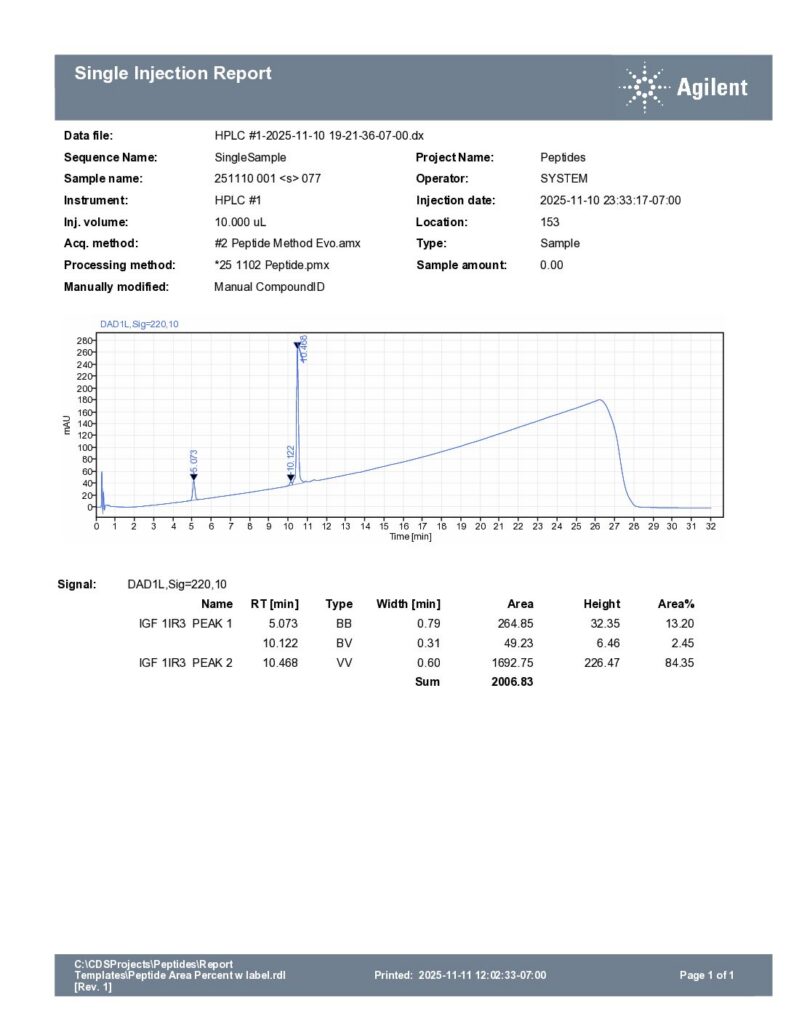Viewport: 791px width, 1024px height.
Task: Click width cell '0.79'
Action: pyautogui.click(x=428, y=624)
